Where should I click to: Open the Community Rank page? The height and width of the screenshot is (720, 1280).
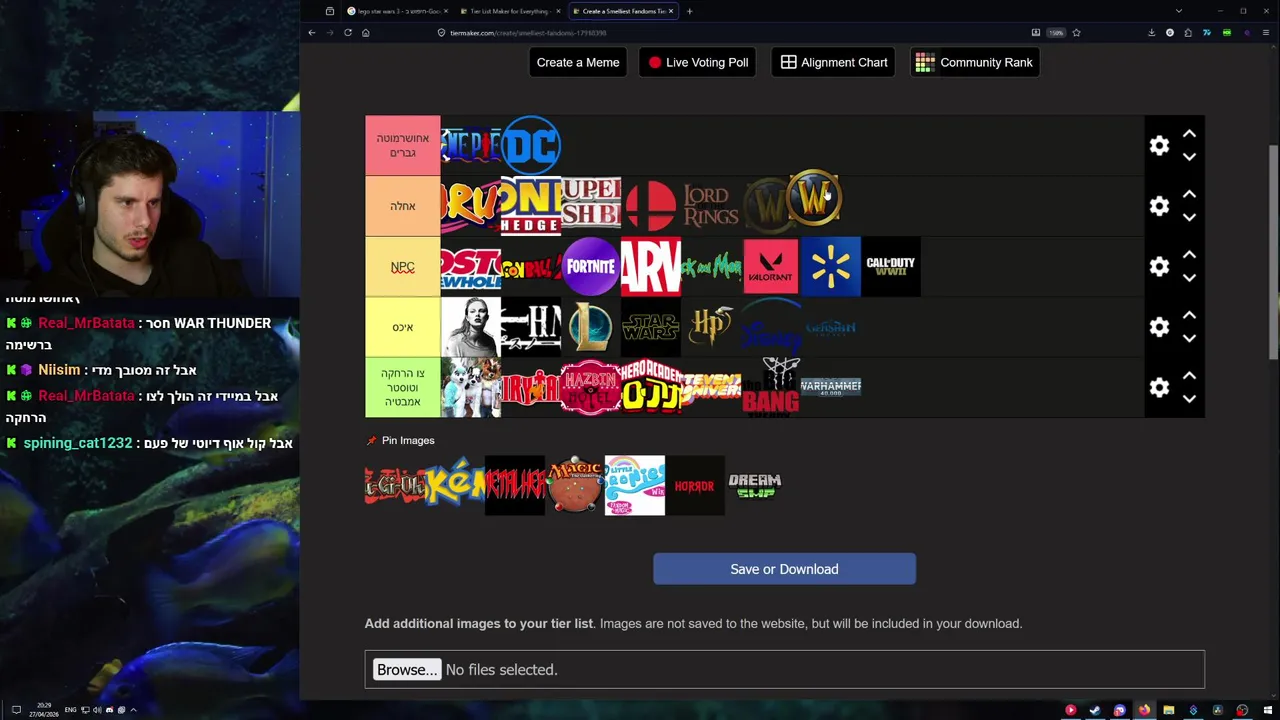pos(975,62)
